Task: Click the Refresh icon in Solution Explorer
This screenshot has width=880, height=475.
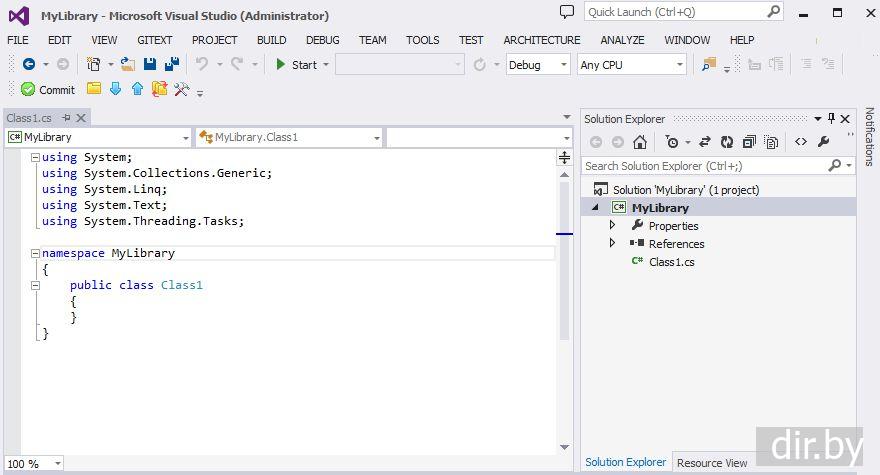Action: 727,142
